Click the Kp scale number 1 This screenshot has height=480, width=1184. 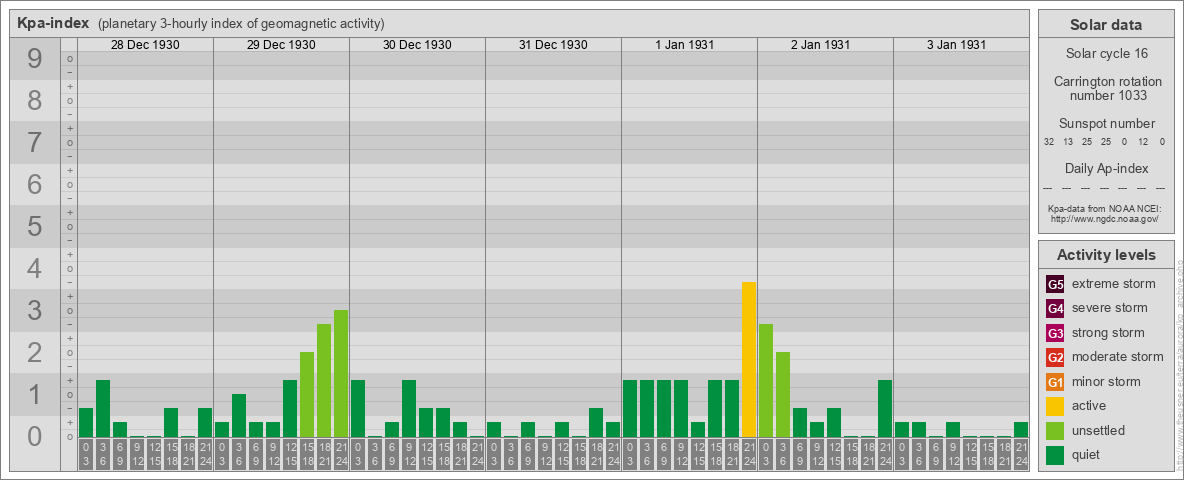tap(35, 394)
